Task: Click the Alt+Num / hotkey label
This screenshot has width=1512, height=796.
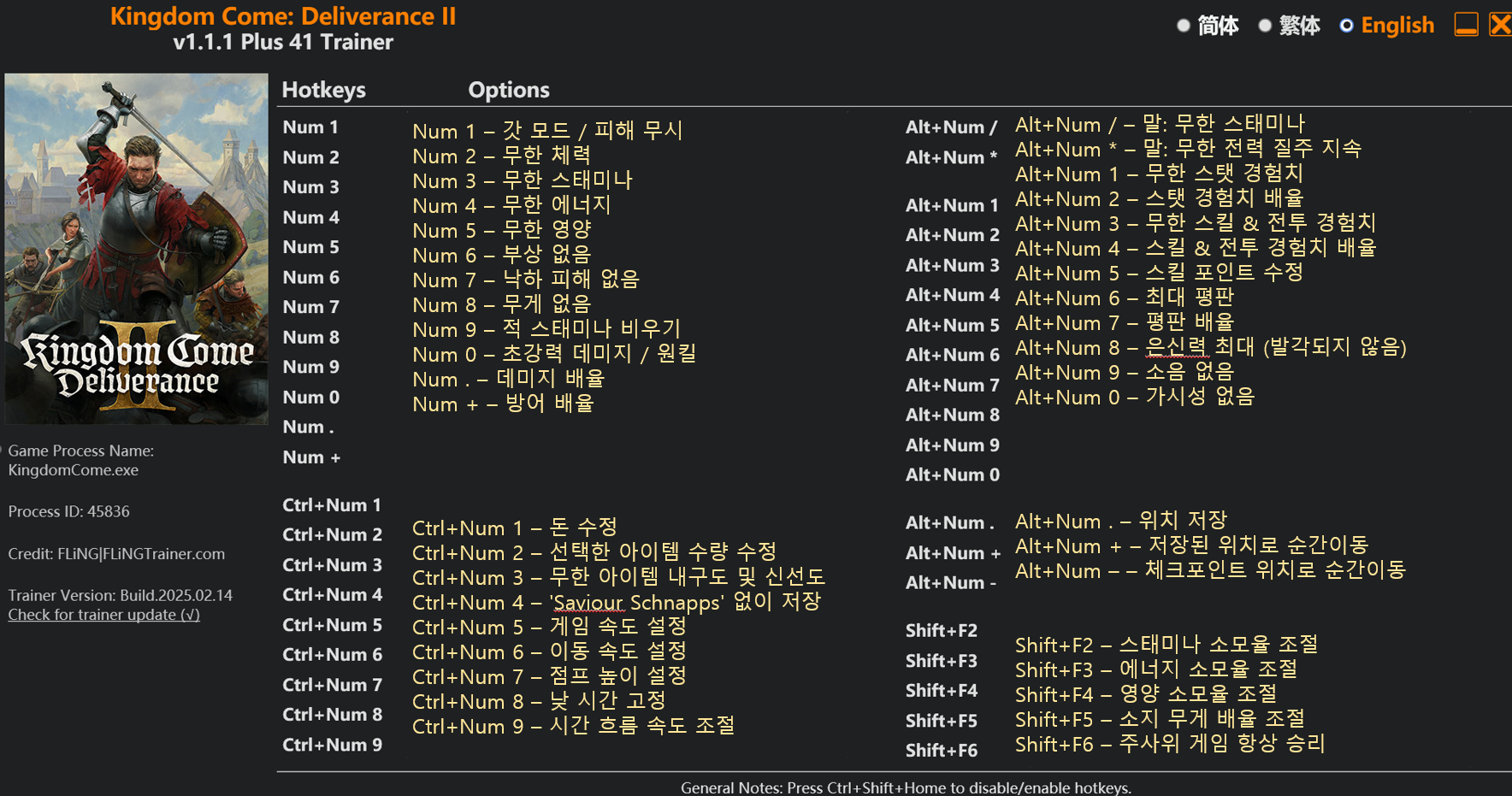Action: 951,127
